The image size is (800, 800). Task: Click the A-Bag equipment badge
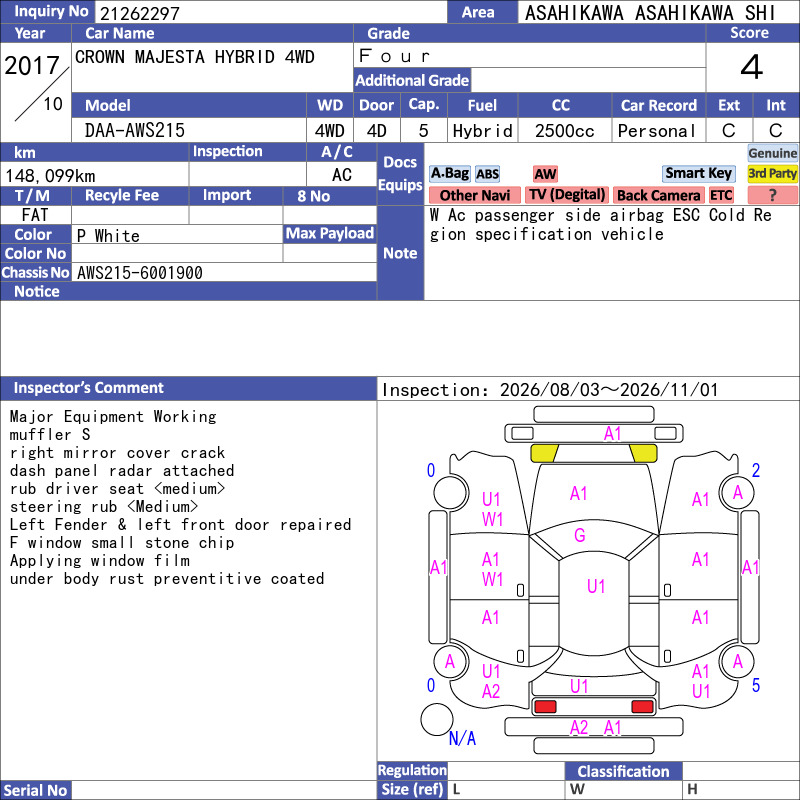(449, 173)
